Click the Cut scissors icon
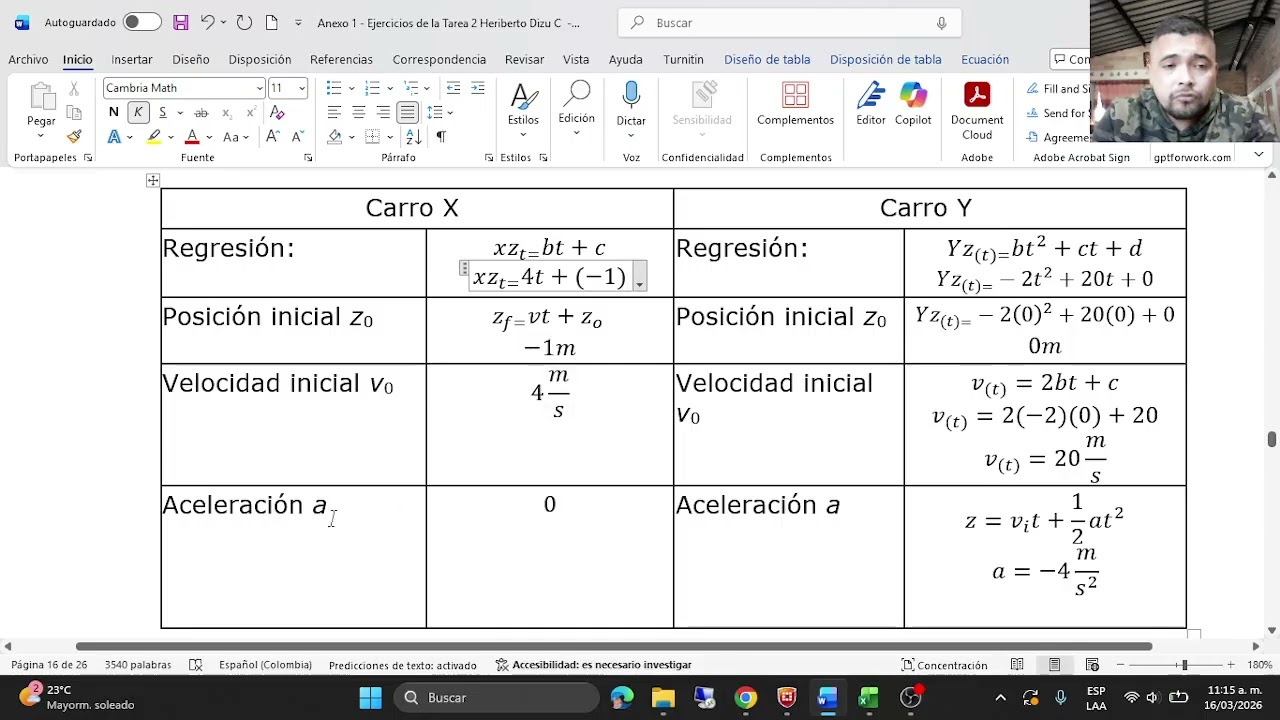 coord(74,89)
